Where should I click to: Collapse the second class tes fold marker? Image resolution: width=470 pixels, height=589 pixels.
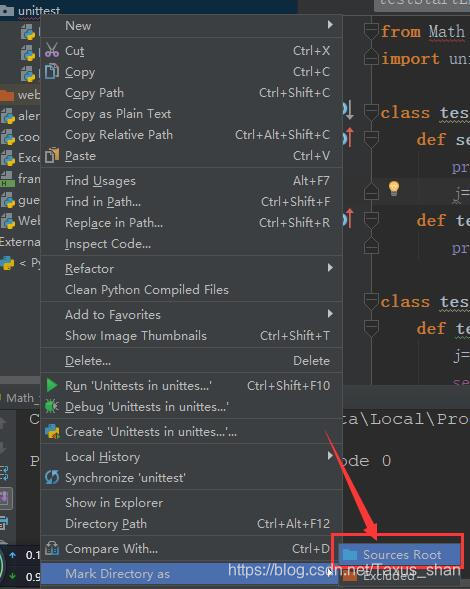pos(371,301)
